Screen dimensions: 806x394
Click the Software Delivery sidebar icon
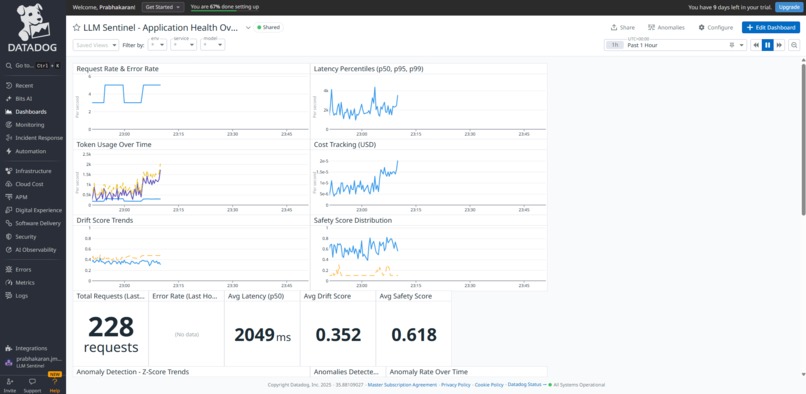tap(9, 223)
